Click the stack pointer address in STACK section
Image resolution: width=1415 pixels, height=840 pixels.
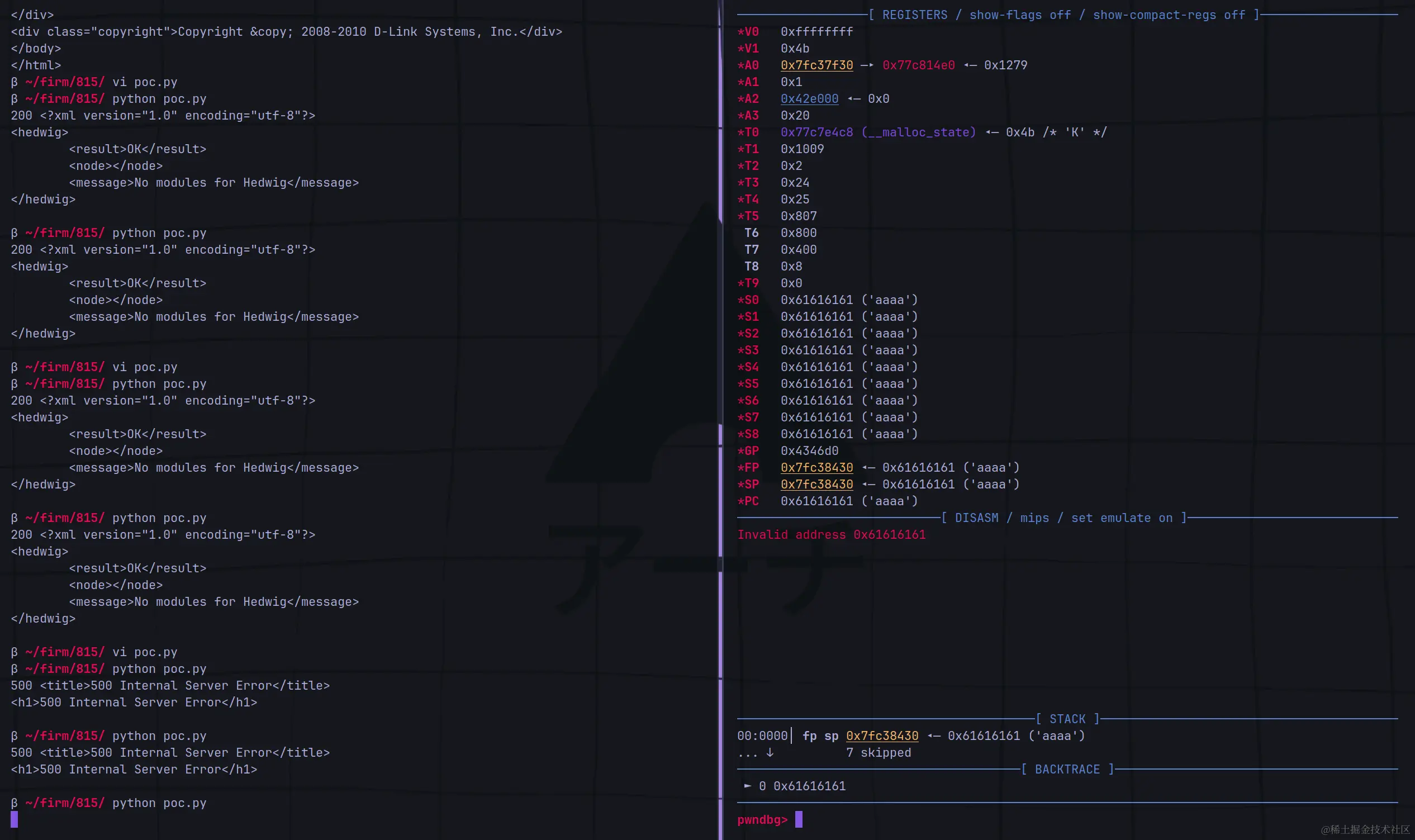[882, 736]
